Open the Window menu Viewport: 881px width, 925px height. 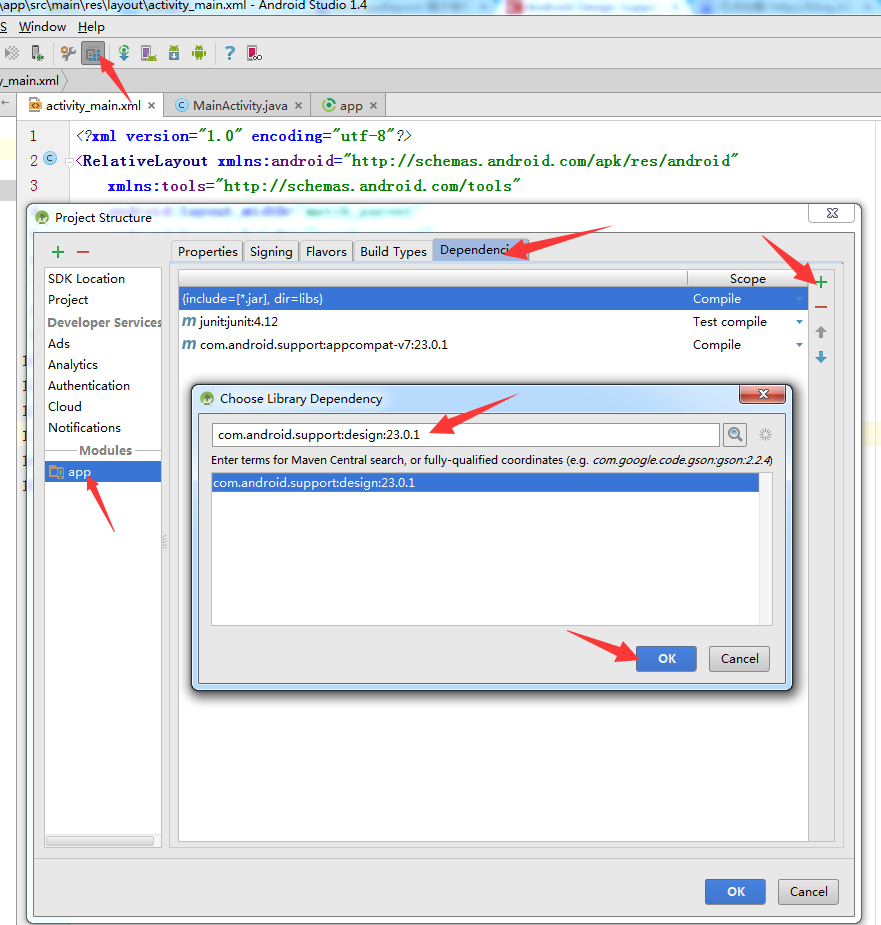[42, 27]
